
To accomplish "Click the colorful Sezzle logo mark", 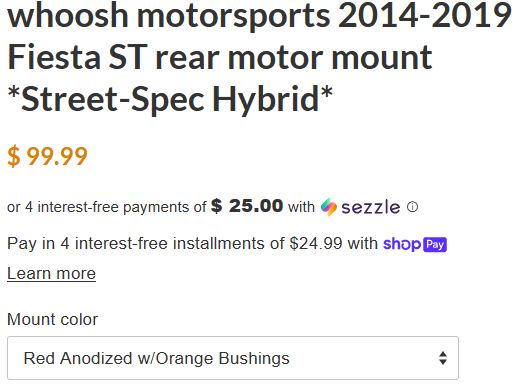I will [329, 207].
